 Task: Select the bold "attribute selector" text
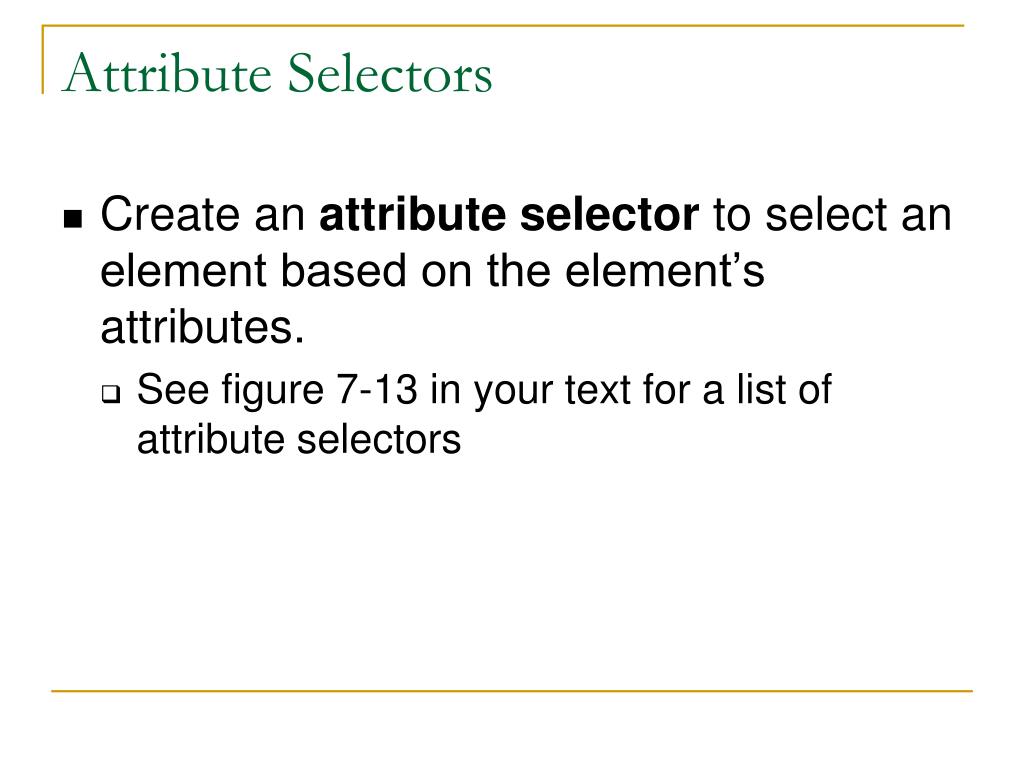[509, 215]
